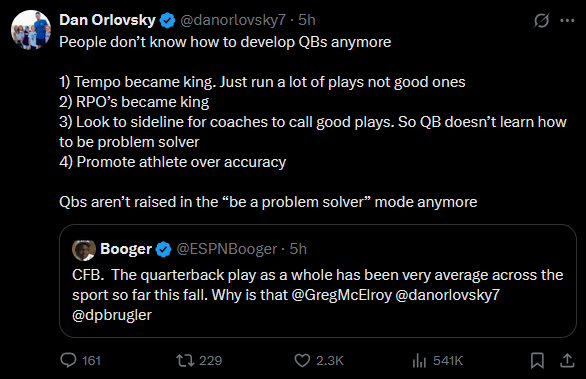Click the 5h timestamp on Orlovsky's post
The image size is (586, 379).
pyautogui.click(x=307, y=20)
